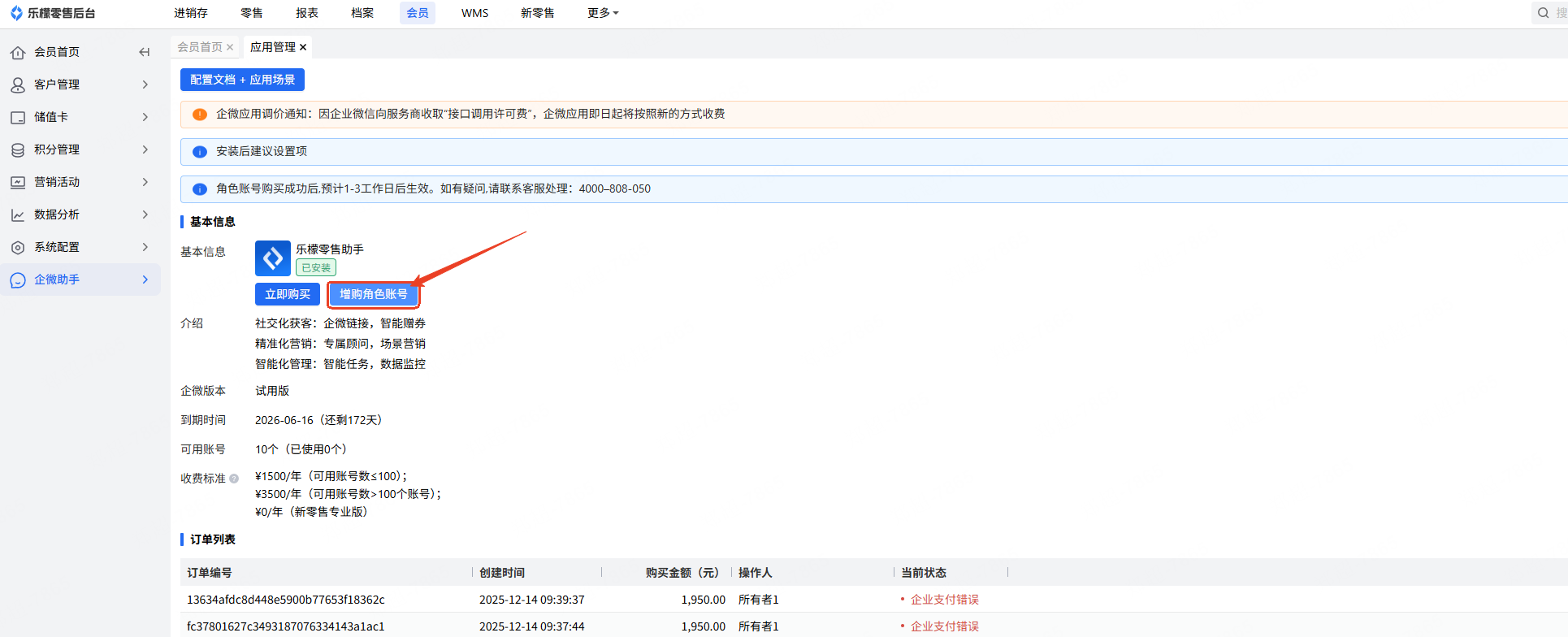Click the info icon beside 安装后建议设置项
Screen dimensions: 1568x637
(x=199, y=152)
